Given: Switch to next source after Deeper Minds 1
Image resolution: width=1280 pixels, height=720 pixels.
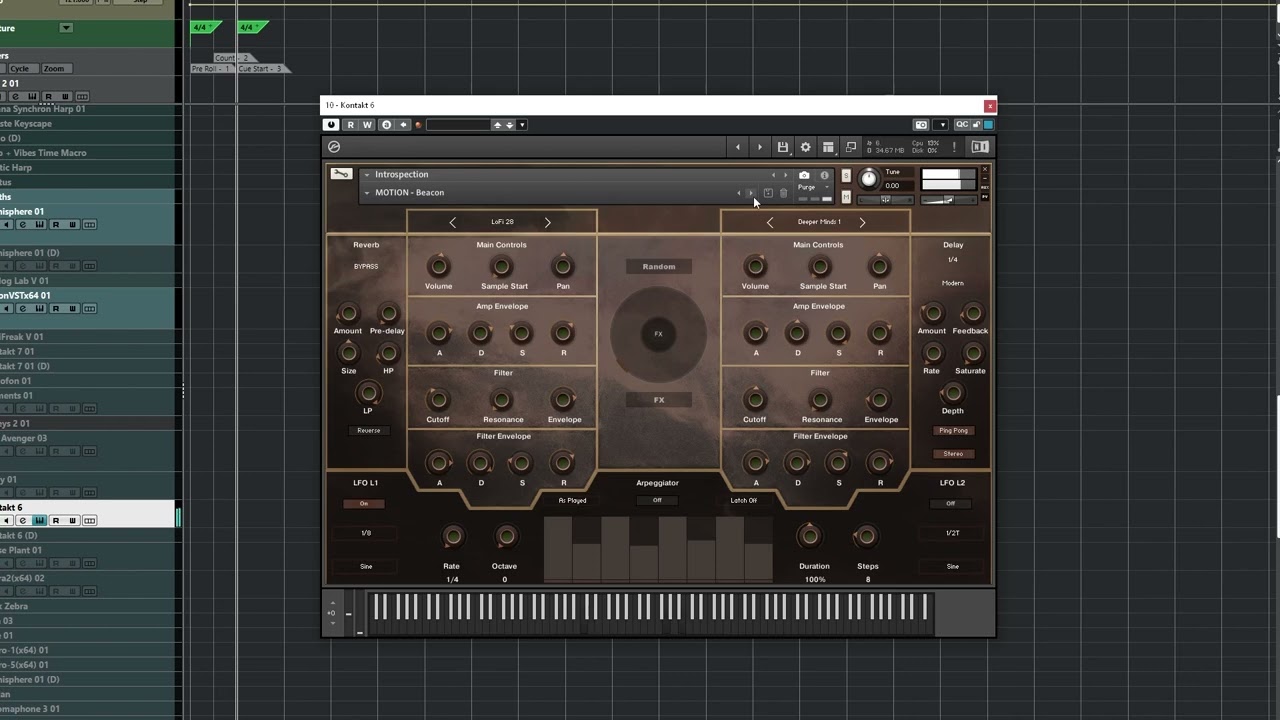Looking at the screenshot, I should [862, 222].
